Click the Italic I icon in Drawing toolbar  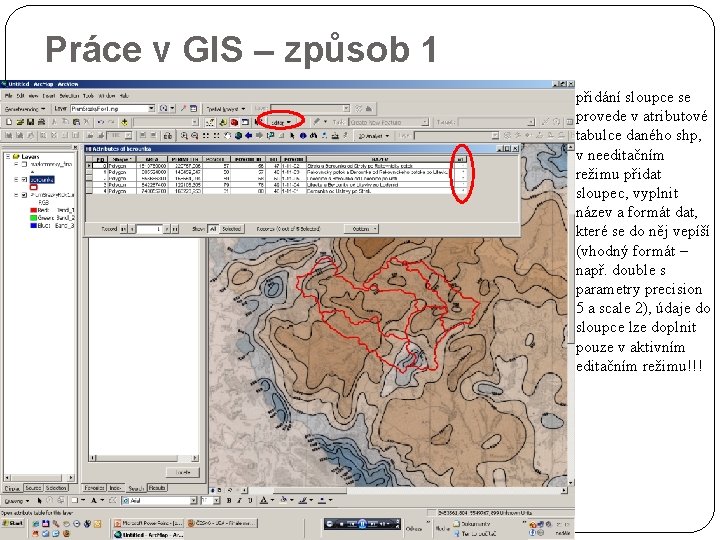[x=239, y=501]
